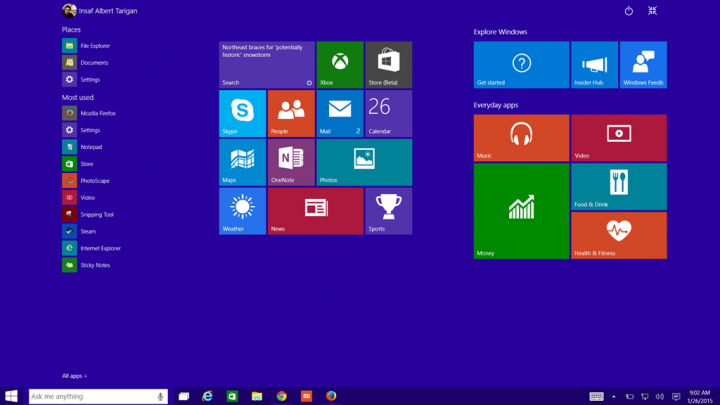Show hidden system tray icons
The width and height of the screenshot is (720, 405).
click(x=614, y=396)
